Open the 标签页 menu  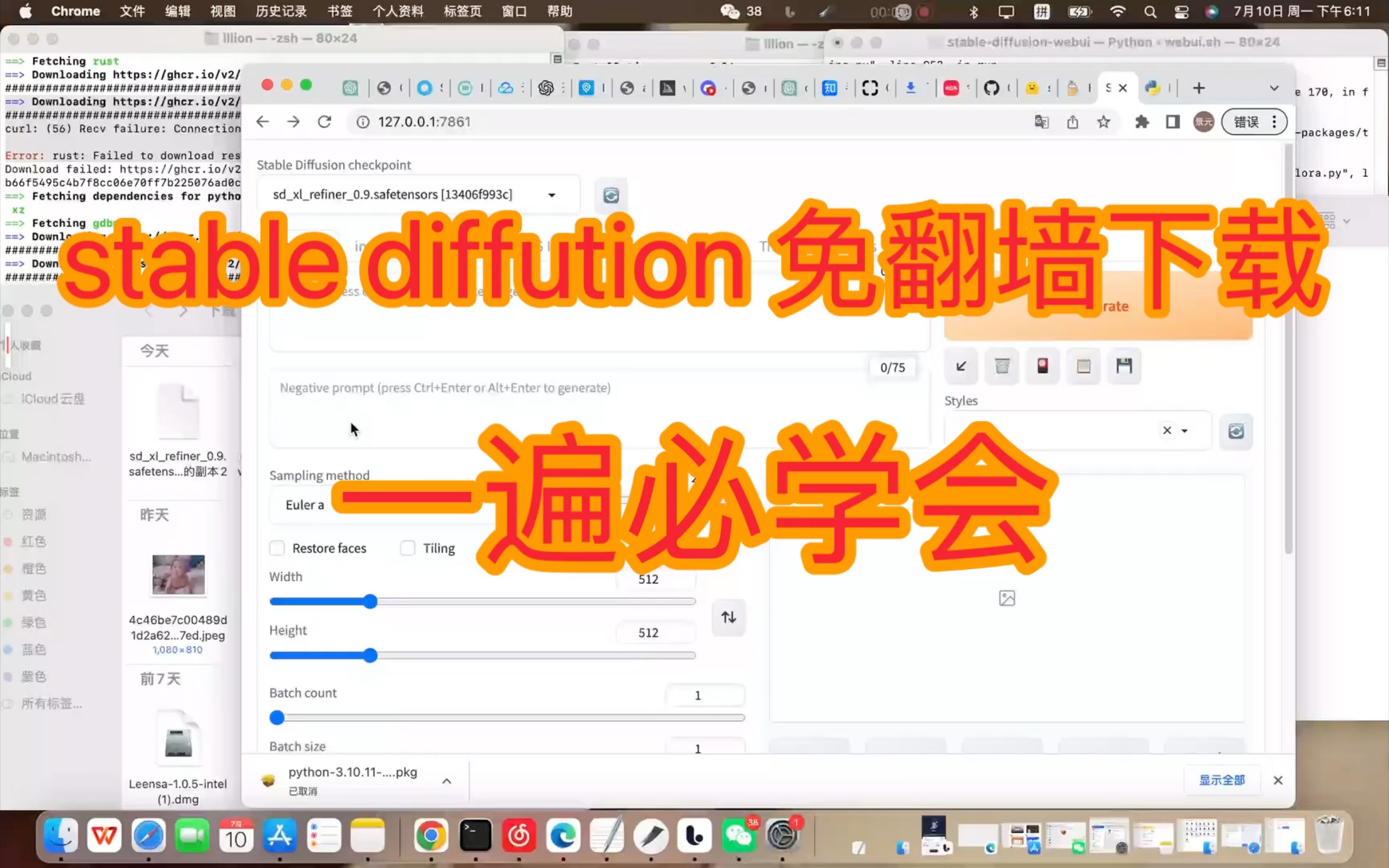point(463,12)
